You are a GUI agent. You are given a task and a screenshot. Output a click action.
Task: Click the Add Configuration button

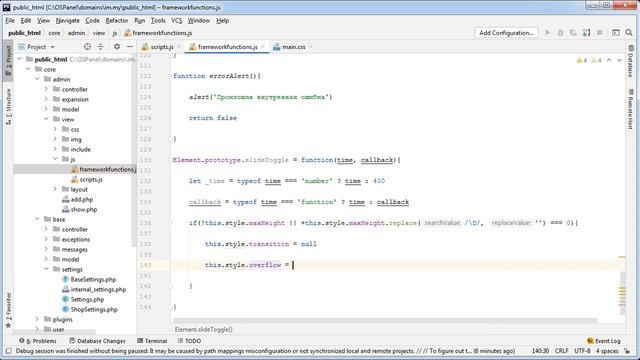506,33
